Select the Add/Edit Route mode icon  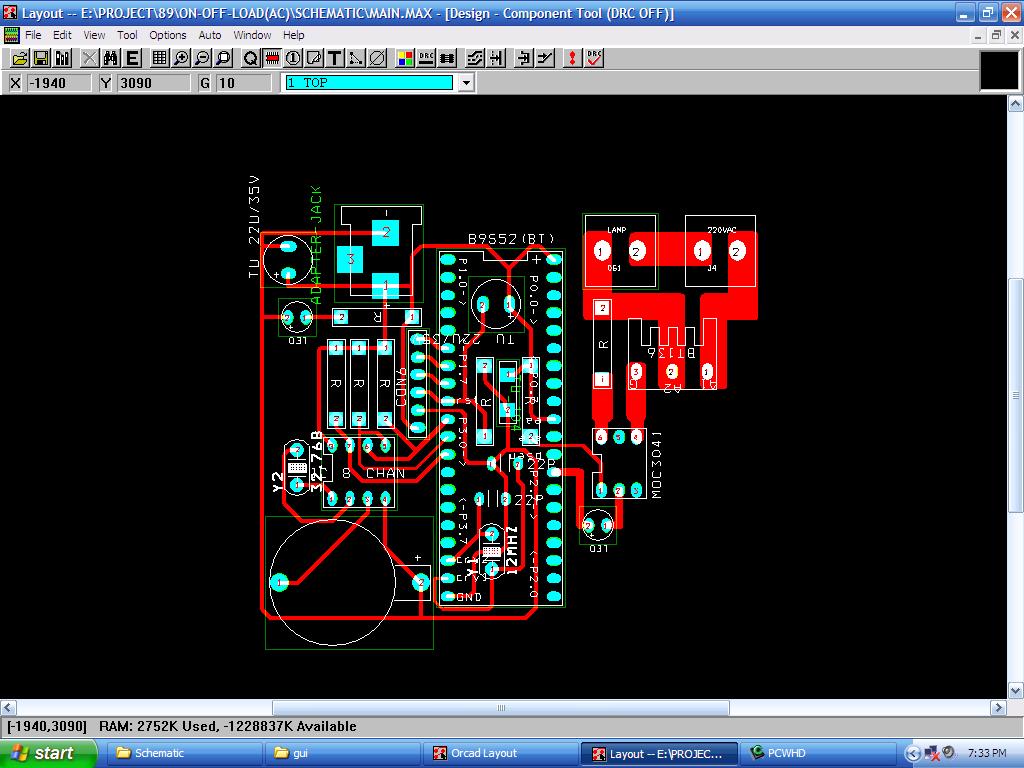pyautogui.click(x=545, y=59)
